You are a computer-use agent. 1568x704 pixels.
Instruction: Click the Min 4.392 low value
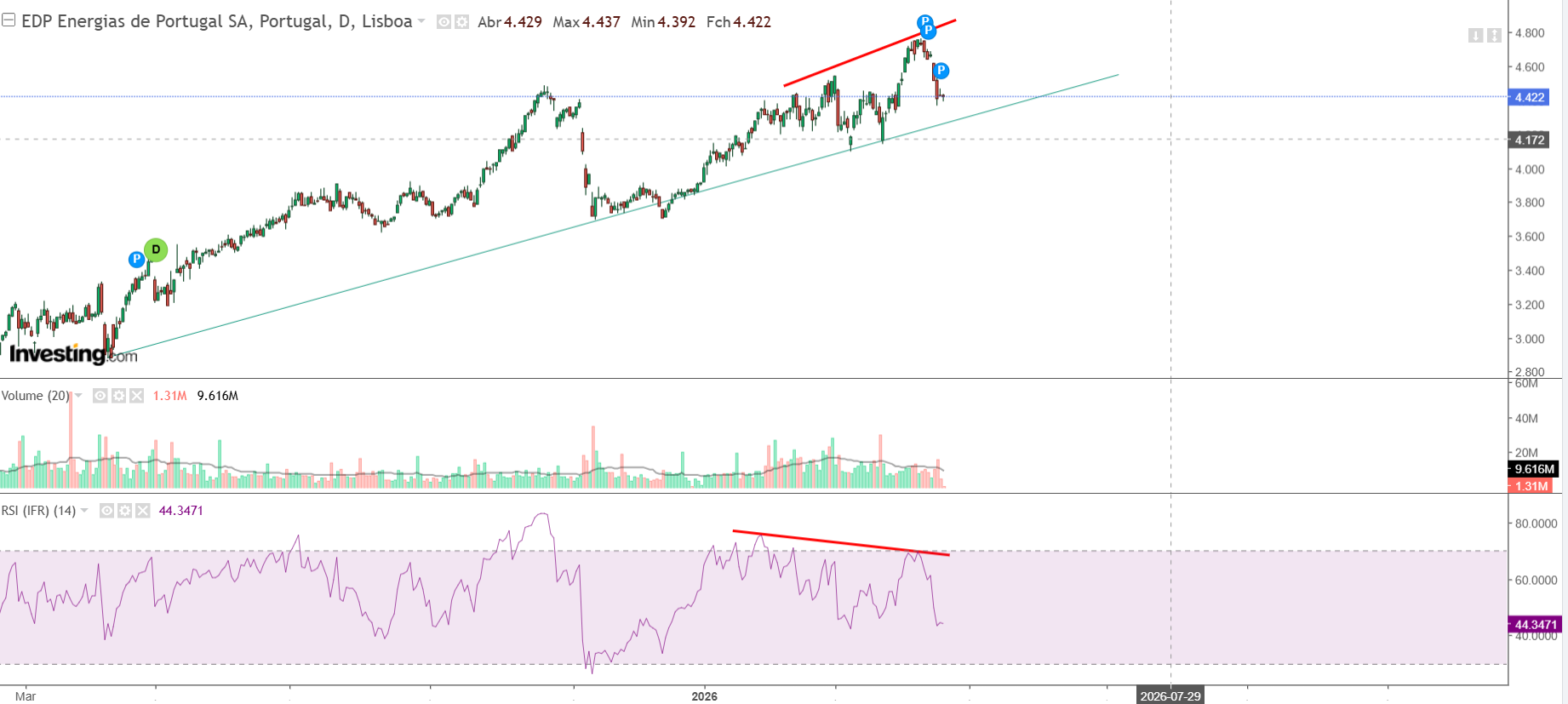(x=663, y=22)
